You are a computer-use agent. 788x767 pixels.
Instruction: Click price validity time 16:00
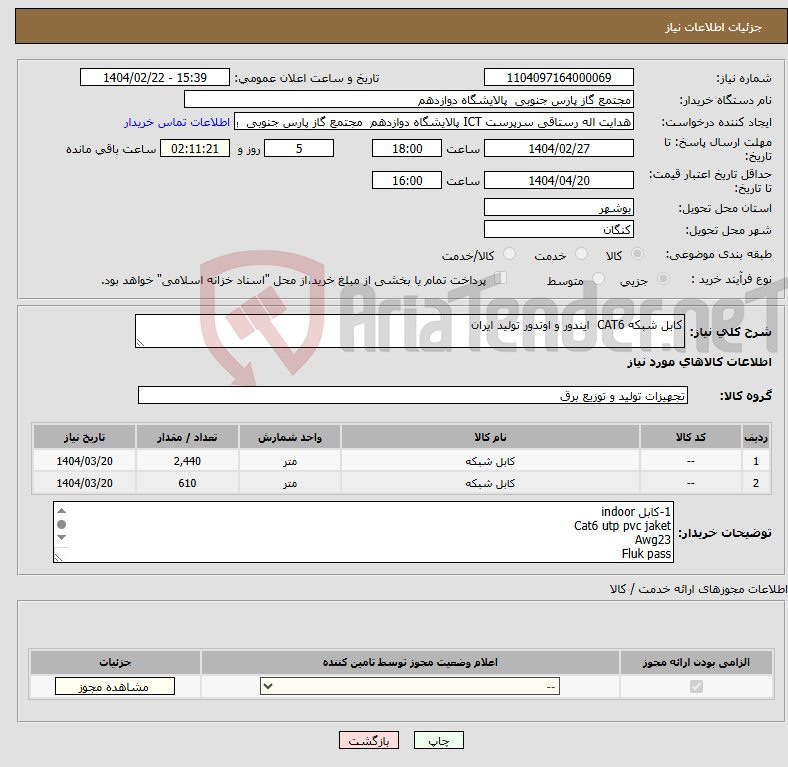click(407, 180)
